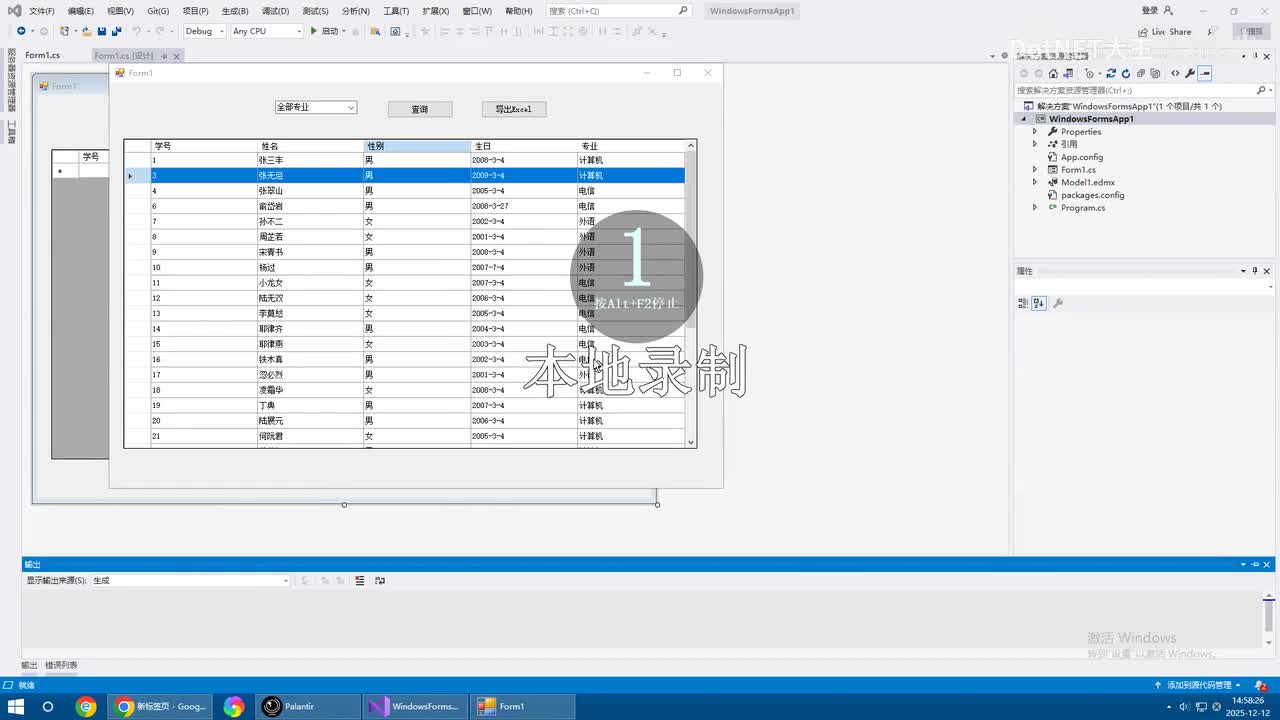Expand the Properties node in Solution Explorer
Screen dimensions: 1280x720
click(1035, 131)
